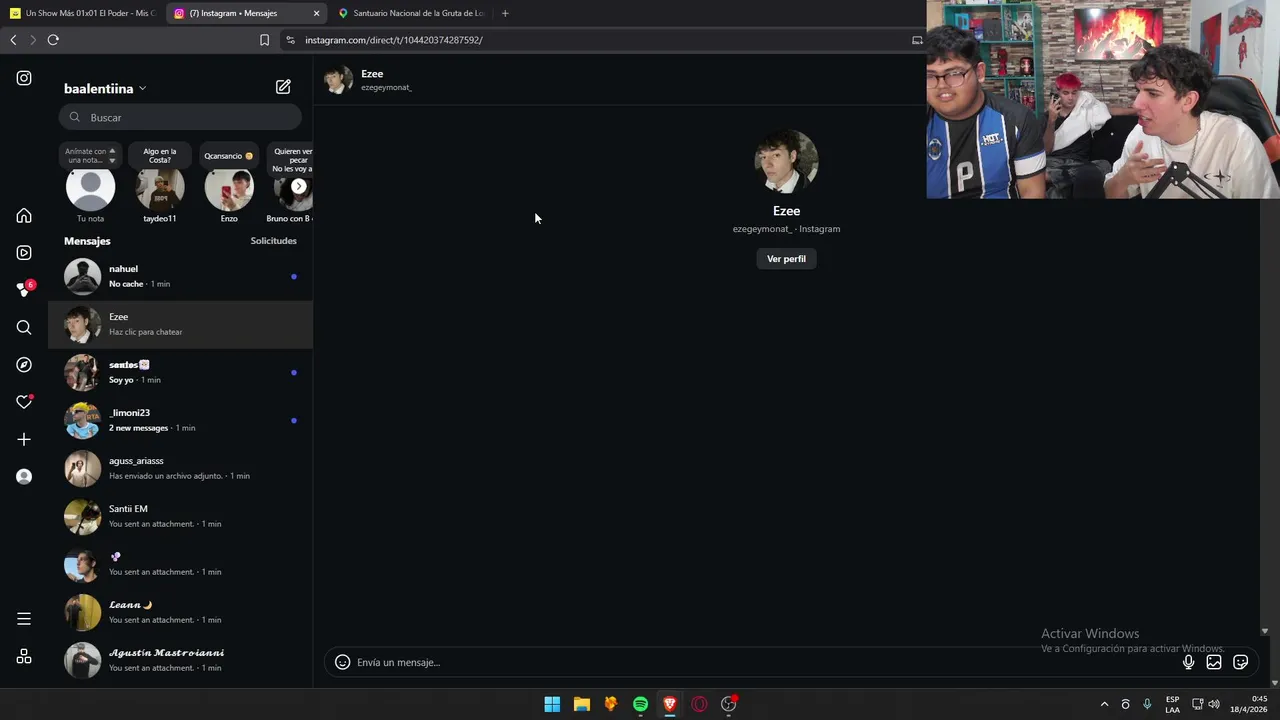The height and width of the screenshot is (720, 1280).
Task: Close the Instagram browser tab
Action: pyautogui.click(x=316, y=13)
